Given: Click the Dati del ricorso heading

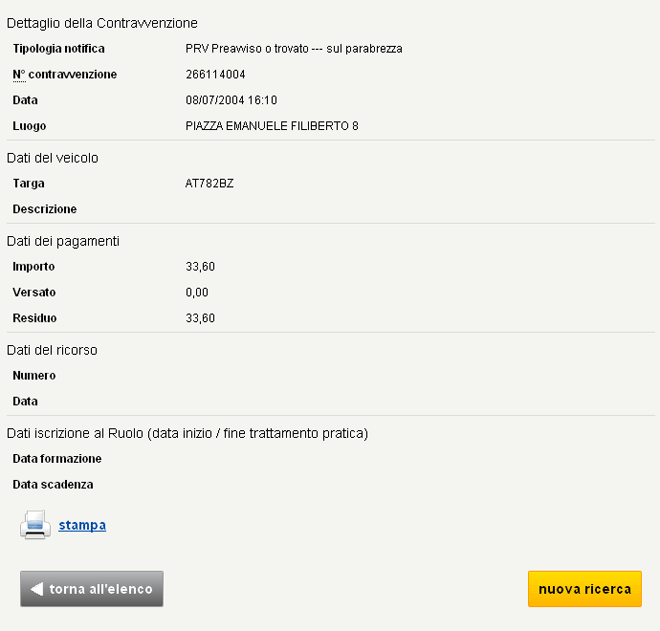Looking at the screenshot, I should coord(52,350).
